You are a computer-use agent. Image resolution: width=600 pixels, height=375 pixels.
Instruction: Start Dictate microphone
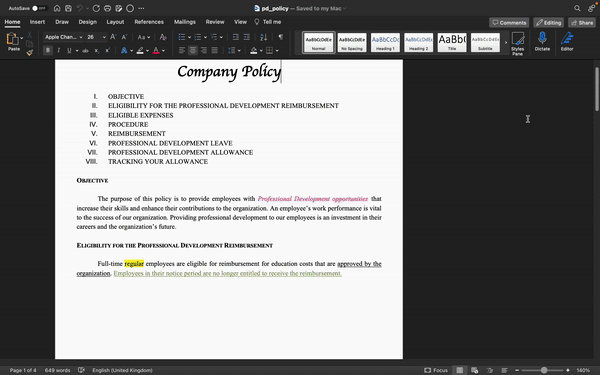click(542, 41)
